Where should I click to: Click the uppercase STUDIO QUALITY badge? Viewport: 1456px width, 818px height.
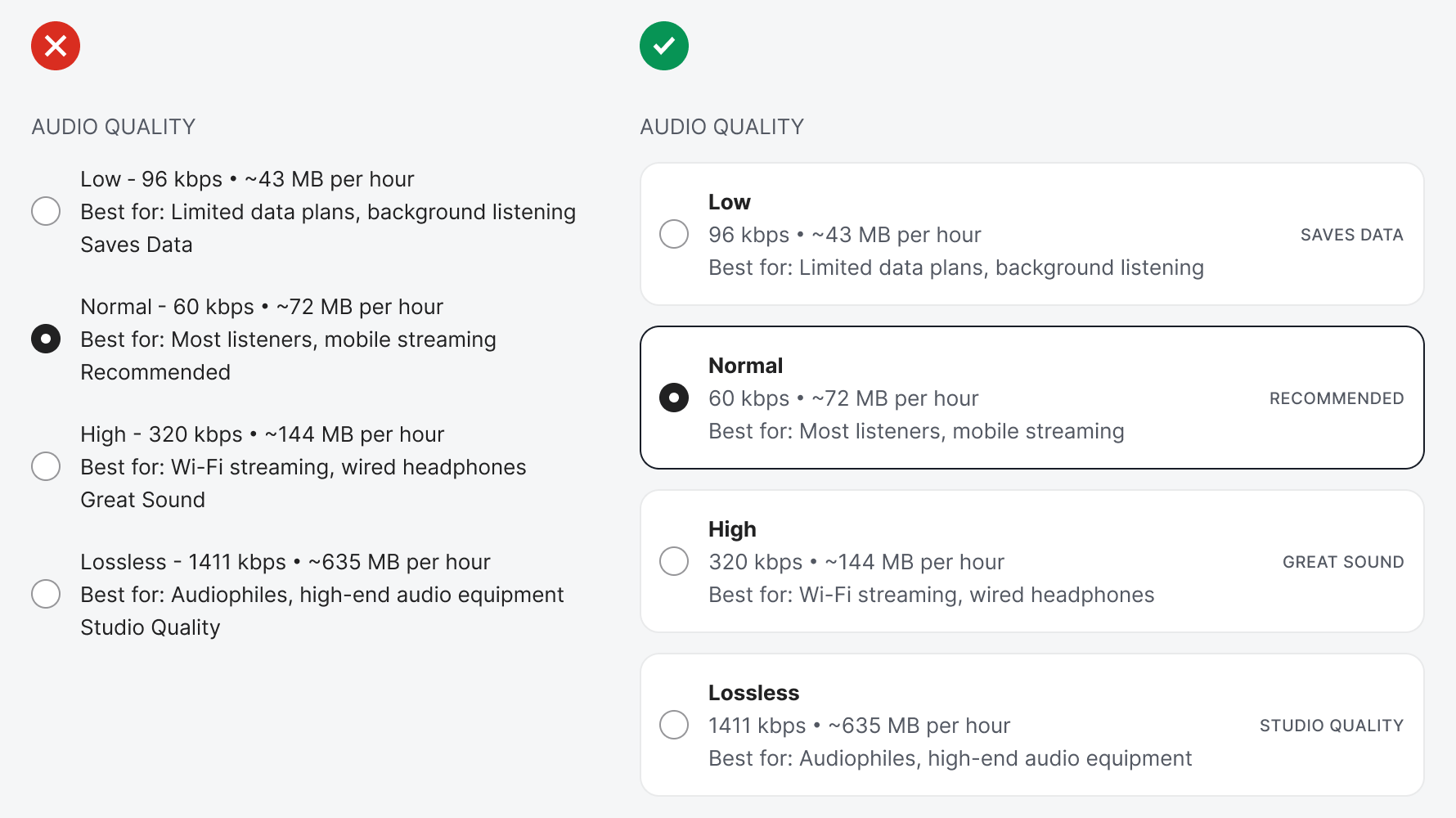1331,726
